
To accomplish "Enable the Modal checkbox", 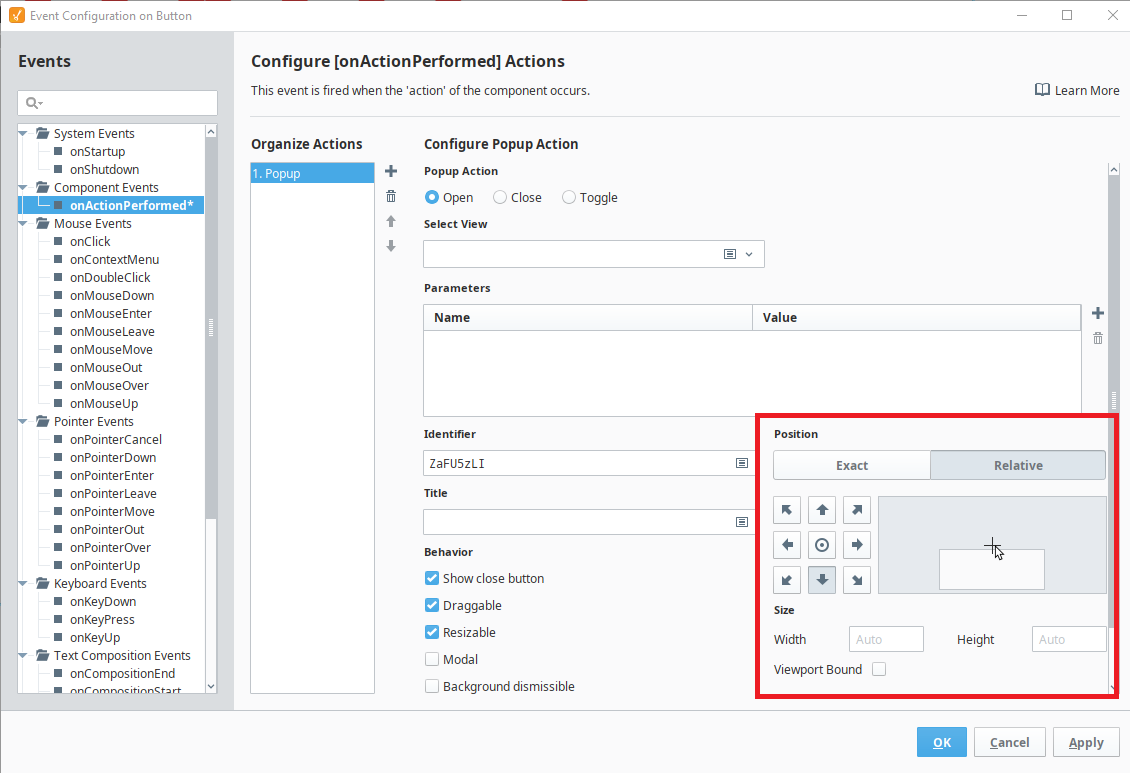I will pyautogui.click(x=432, y=659).
